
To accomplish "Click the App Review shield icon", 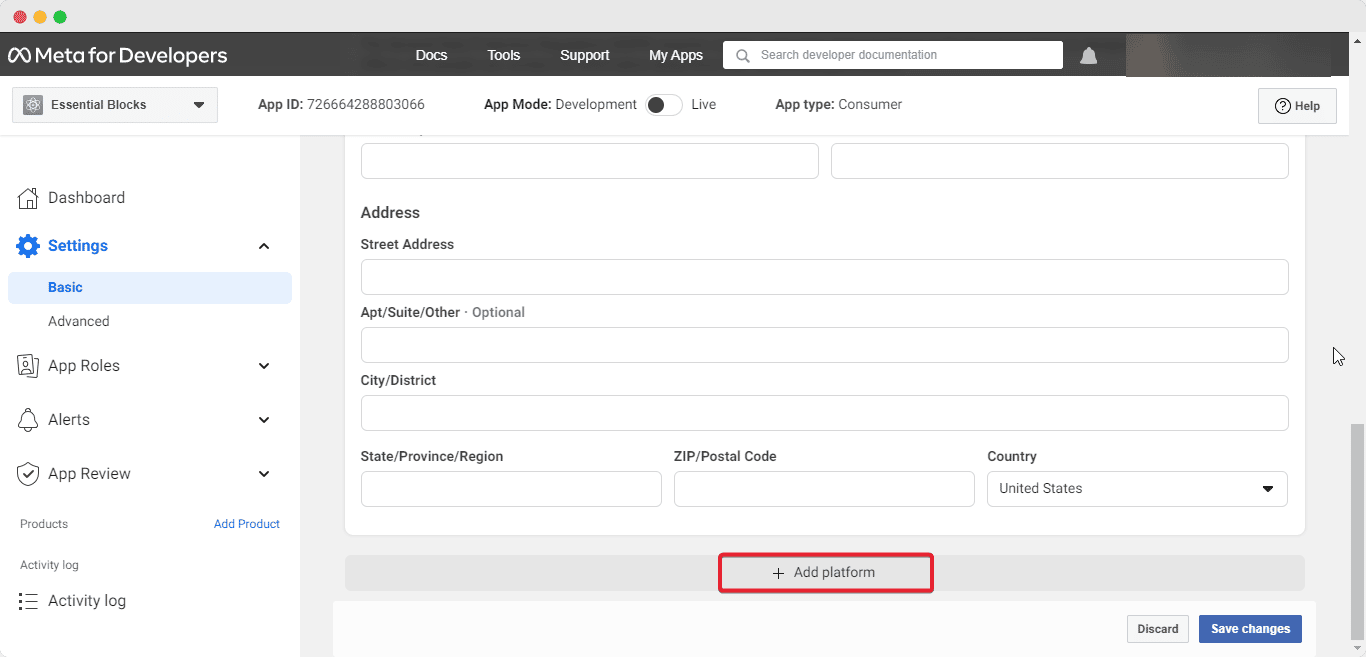I will [28, 474].
